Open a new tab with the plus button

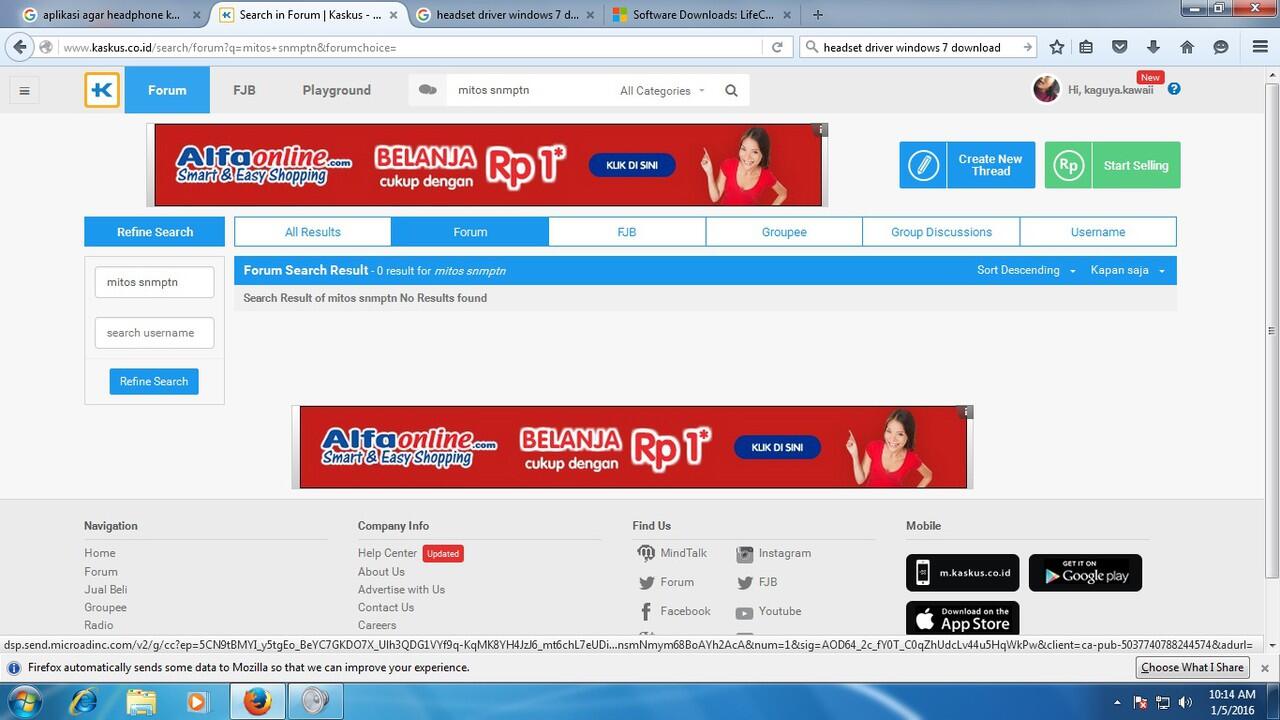(x=818, y=15)
